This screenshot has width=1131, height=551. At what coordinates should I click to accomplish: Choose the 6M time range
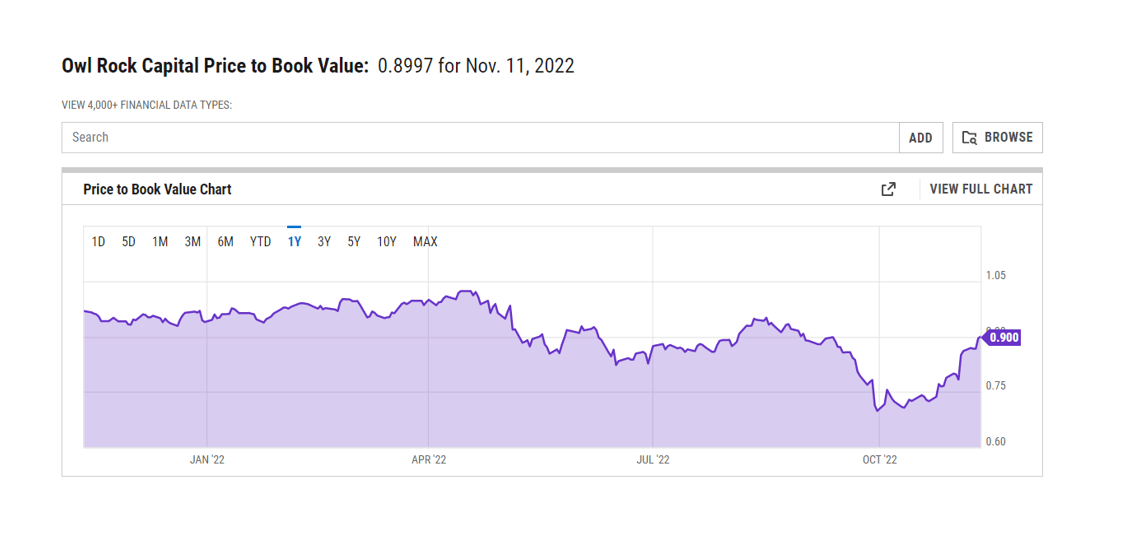coord(226,242)
